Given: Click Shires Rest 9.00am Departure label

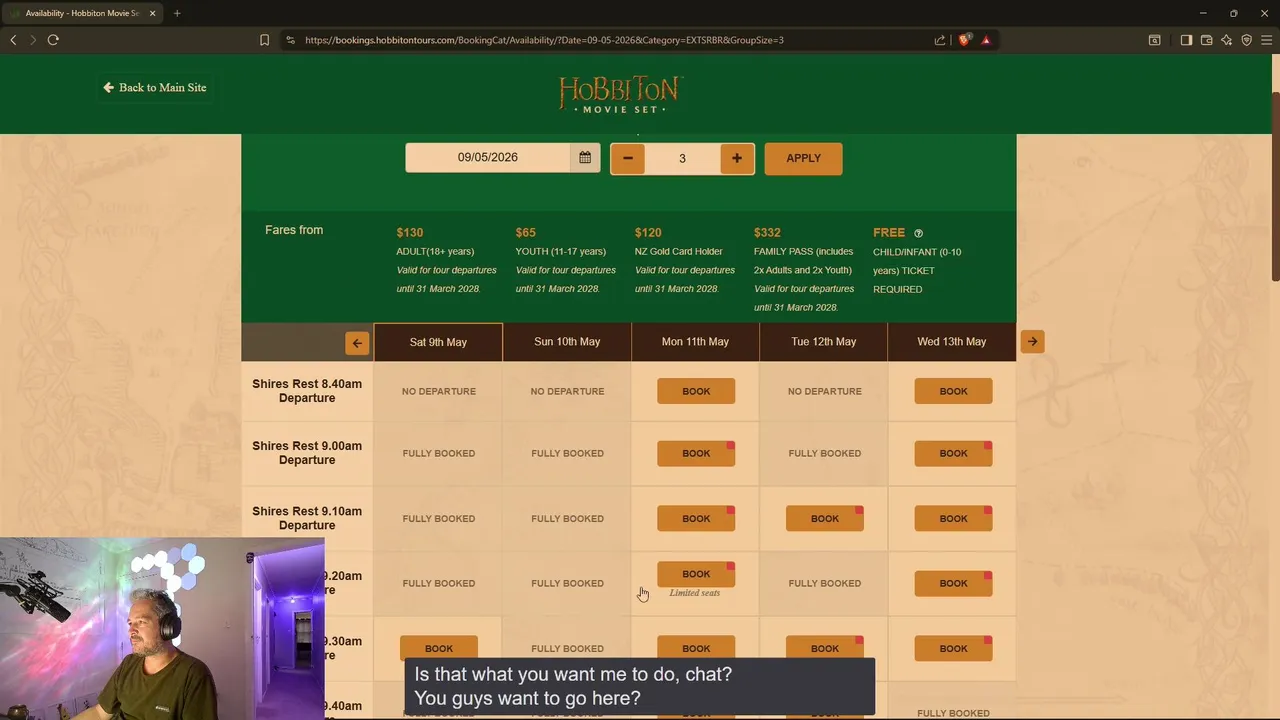Looking at the screenshot, I should click(x=307, y=453).
